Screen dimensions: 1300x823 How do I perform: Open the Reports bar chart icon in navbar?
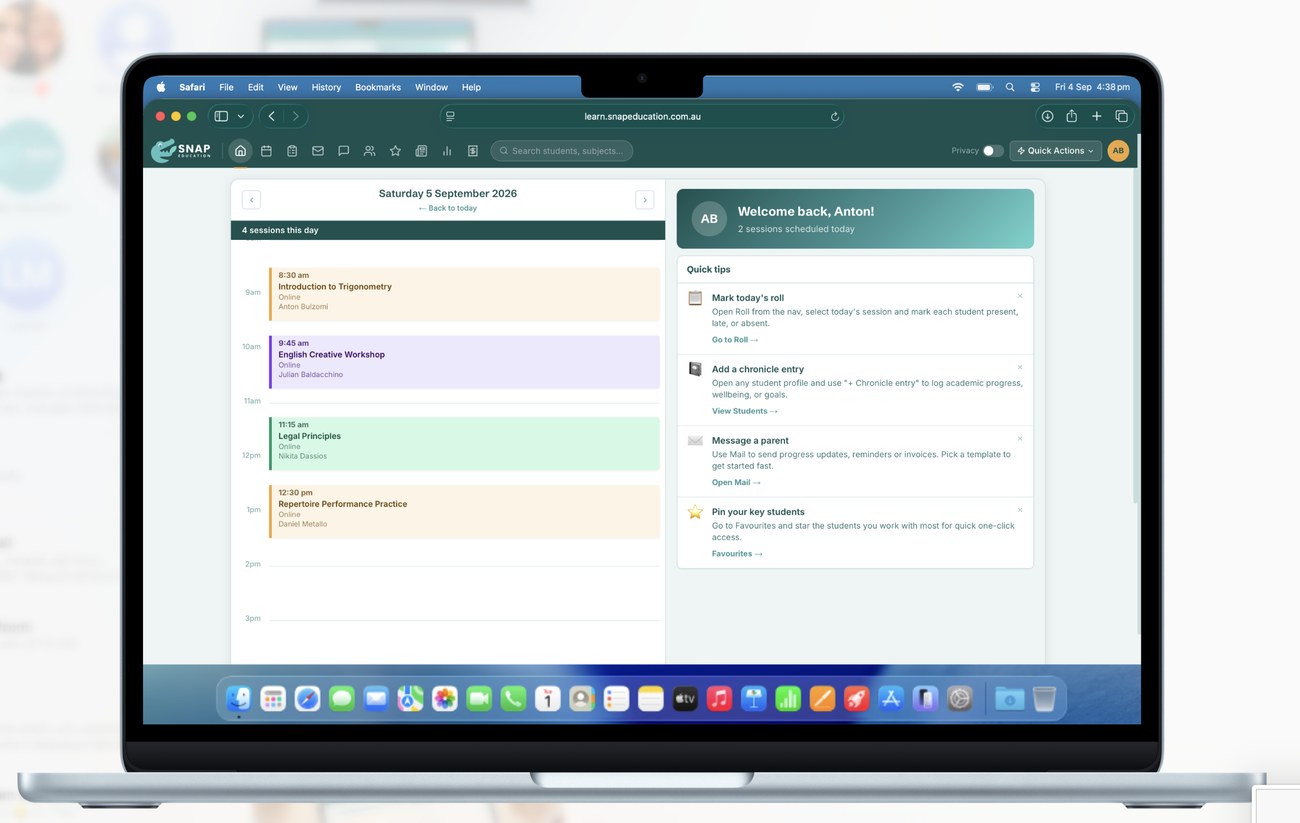(x=447, y=151)
